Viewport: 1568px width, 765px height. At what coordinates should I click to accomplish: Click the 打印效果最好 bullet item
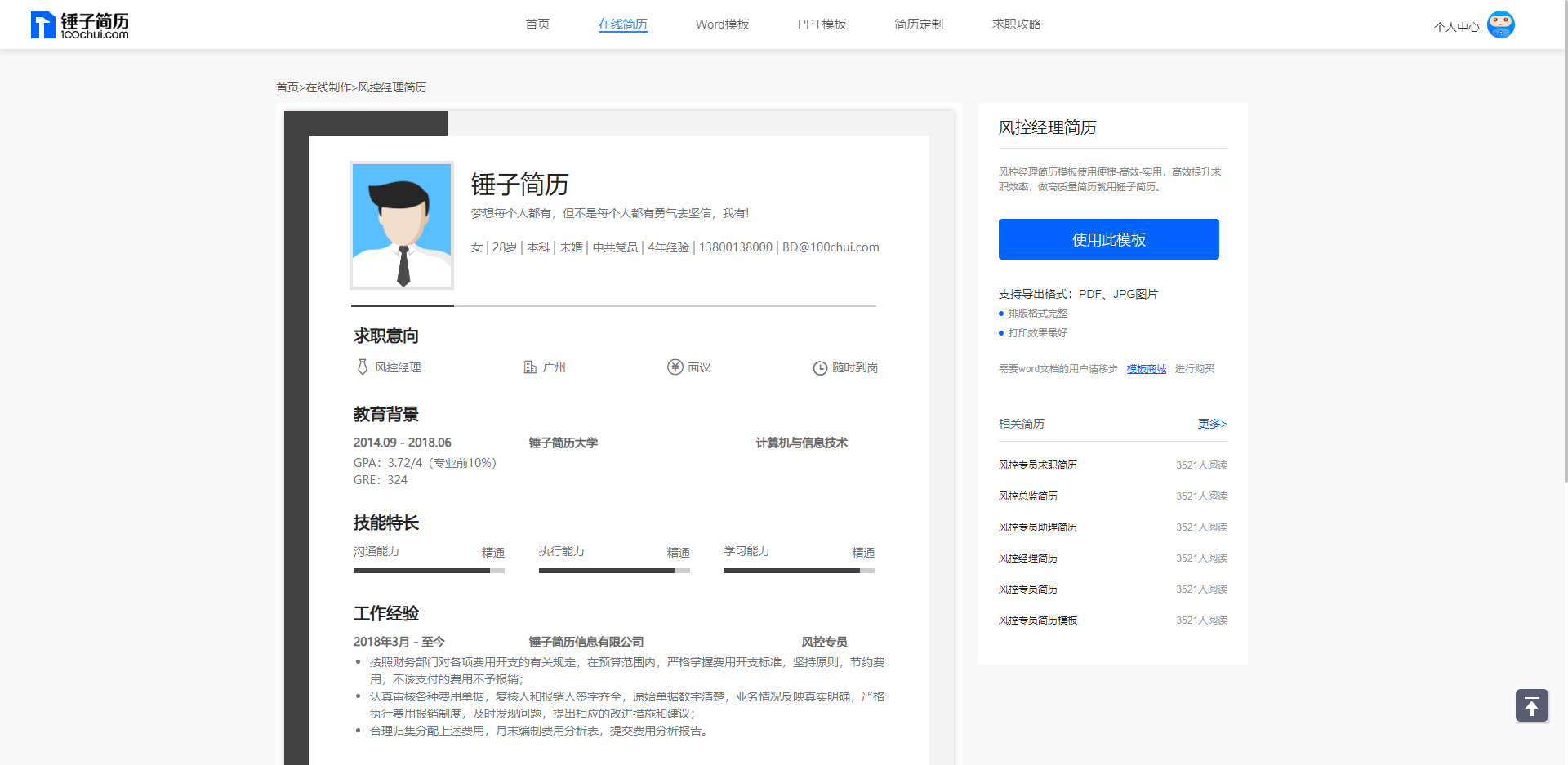1037,333
